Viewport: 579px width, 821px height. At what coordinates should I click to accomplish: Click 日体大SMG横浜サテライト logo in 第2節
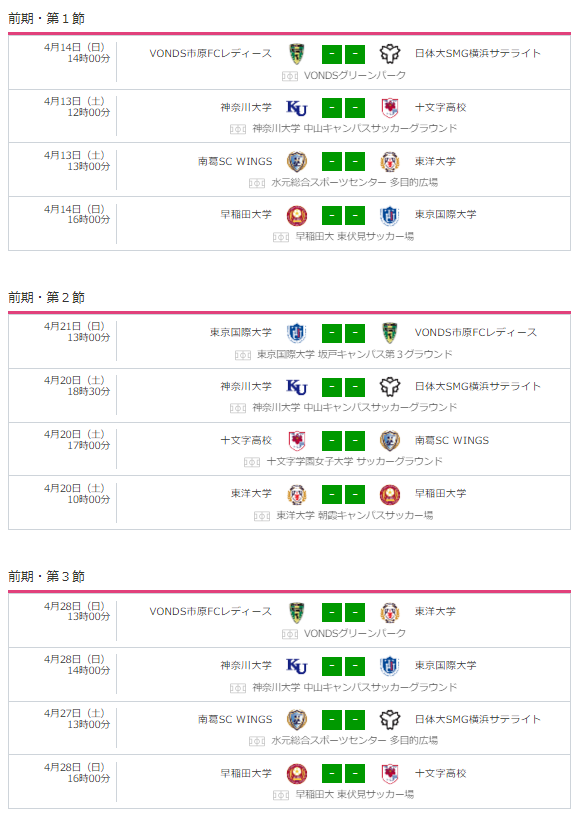[x=389, y=387]
